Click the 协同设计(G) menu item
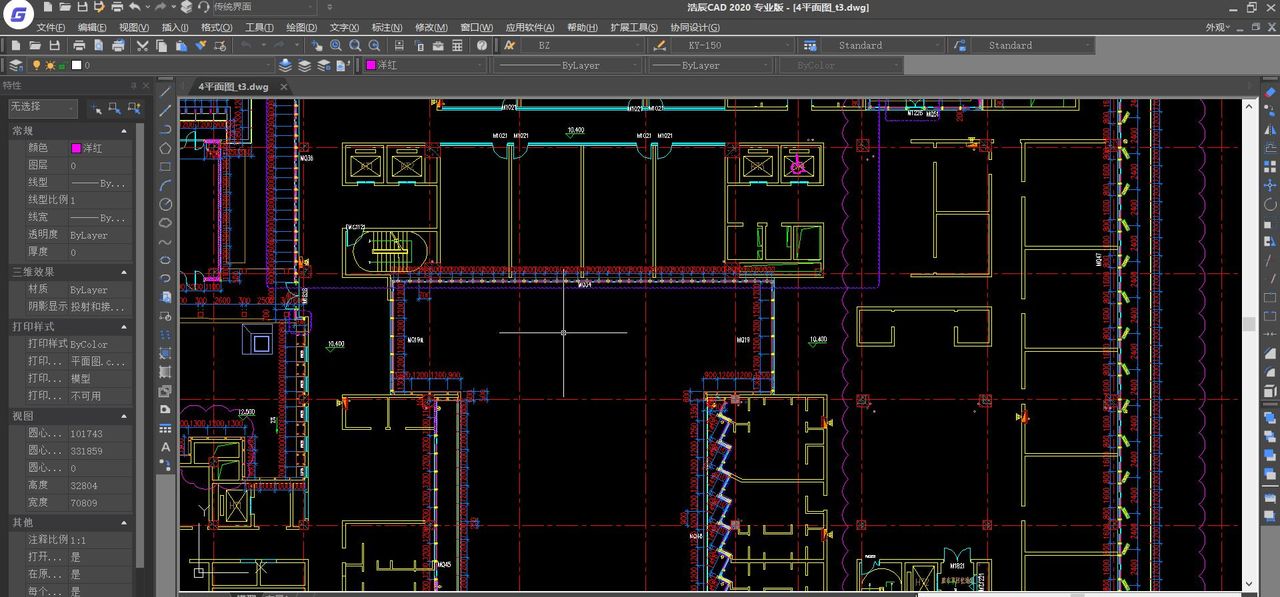1280x597 pixels. coord(694,27)
